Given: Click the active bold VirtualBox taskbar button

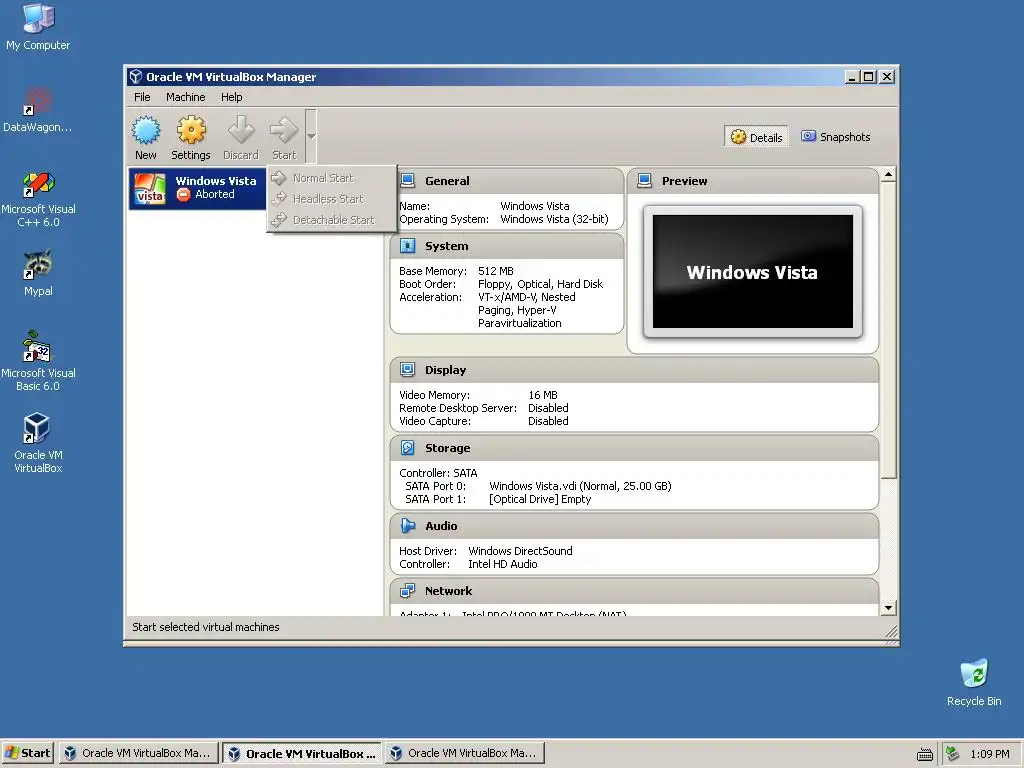Looking at the screenshot, I should pyautogui.click(x=302, y=753).
